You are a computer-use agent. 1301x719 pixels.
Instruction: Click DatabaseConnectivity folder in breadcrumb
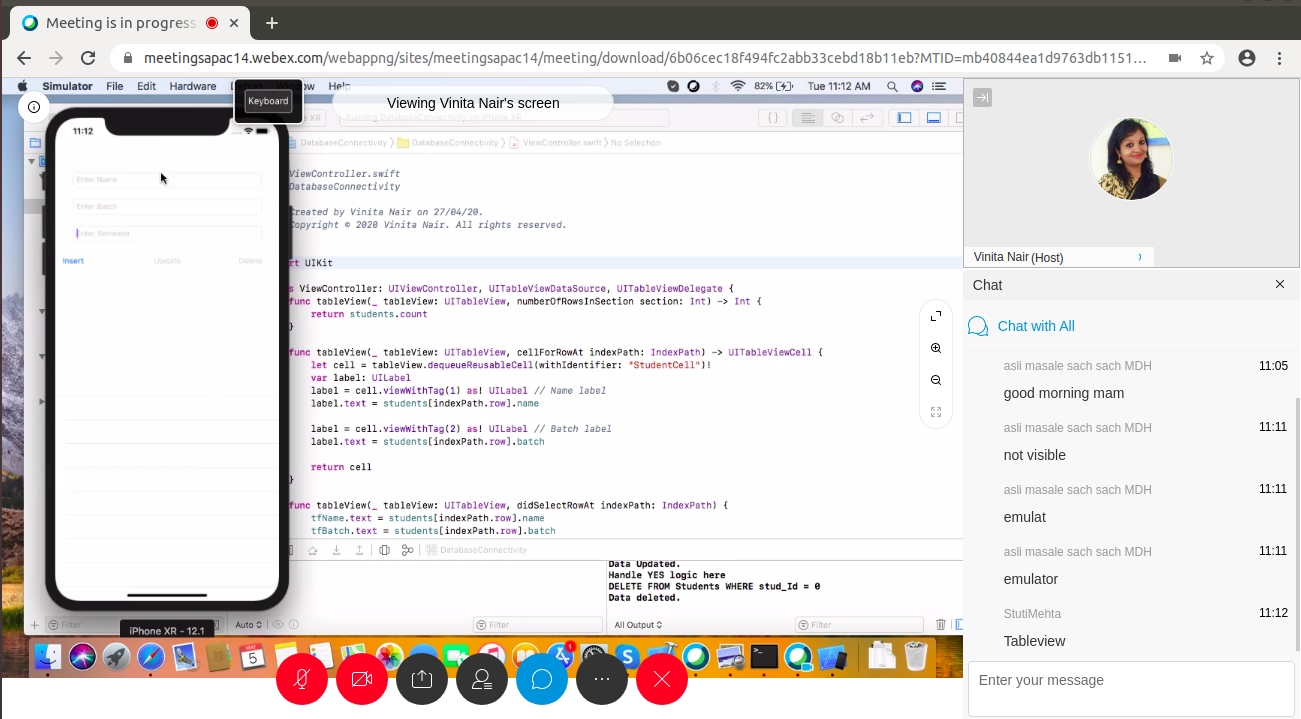(447, 143)
